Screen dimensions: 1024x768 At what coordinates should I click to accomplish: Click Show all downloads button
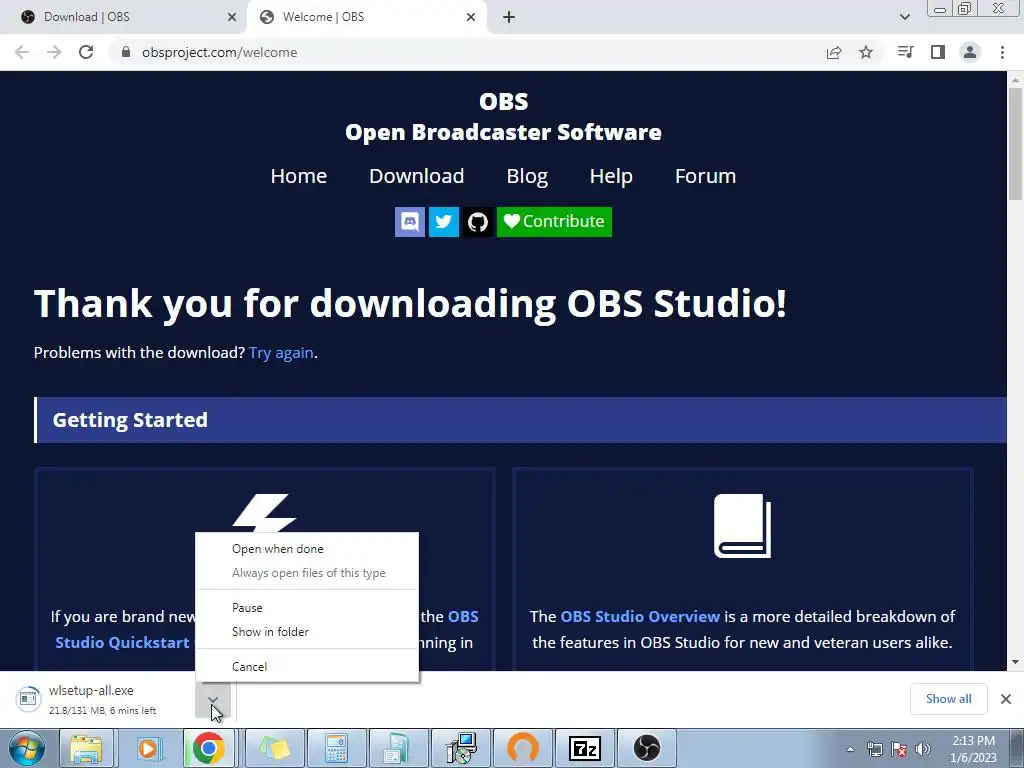coord(948,699)
